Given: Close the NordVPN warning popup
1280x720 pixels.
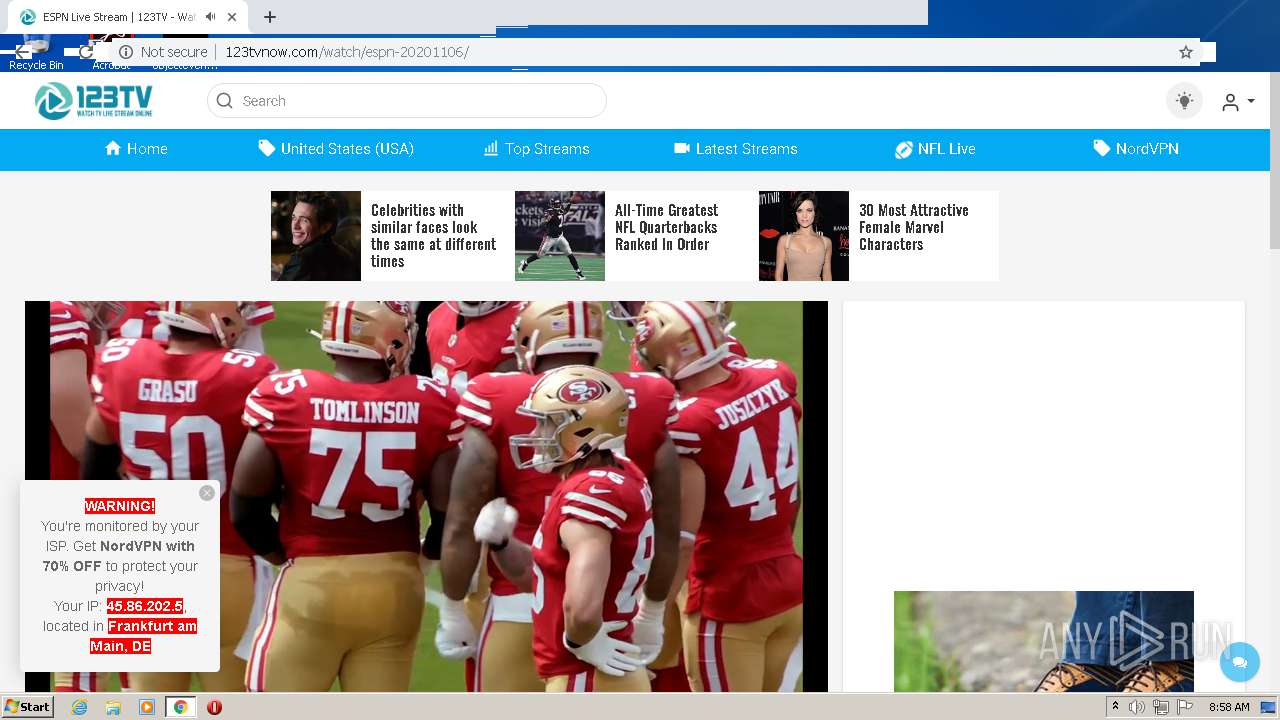Looking at the screenshot, I should [207, 493].
